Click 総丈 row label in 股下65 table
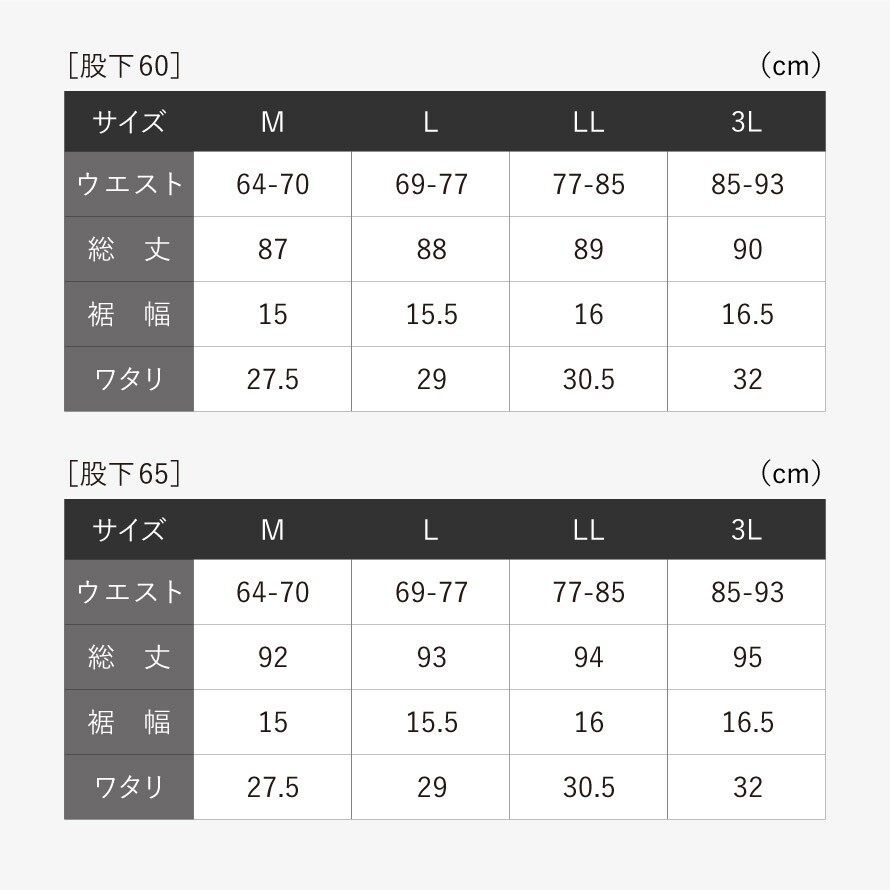Viewport: 890px width, 890px height. [129, 657]
